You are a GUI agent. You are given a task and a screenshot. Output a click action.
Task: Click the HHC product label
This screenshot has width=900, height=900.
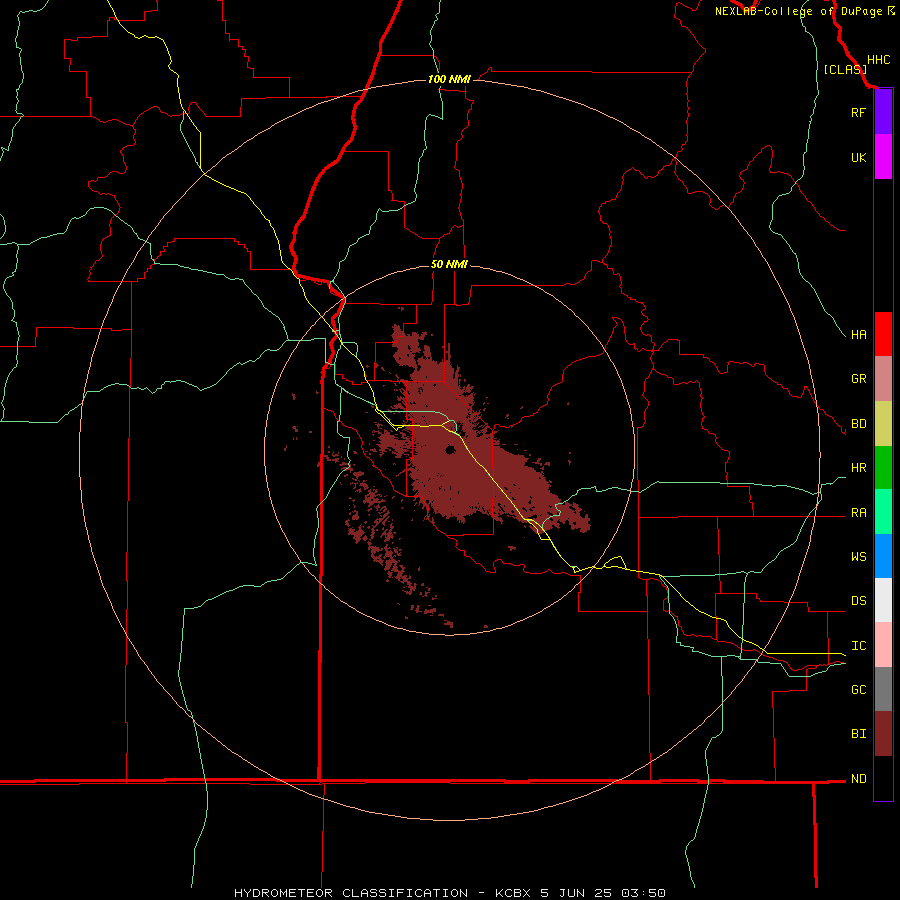coord(879,60)
